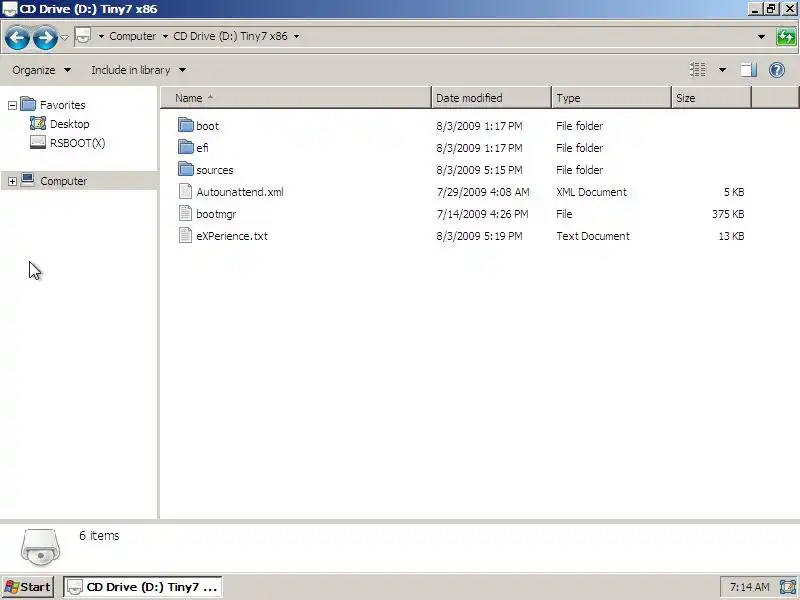Collapse the Favorites tree node
Viewport: 800px width, 600px height.
tap(12, 106)
